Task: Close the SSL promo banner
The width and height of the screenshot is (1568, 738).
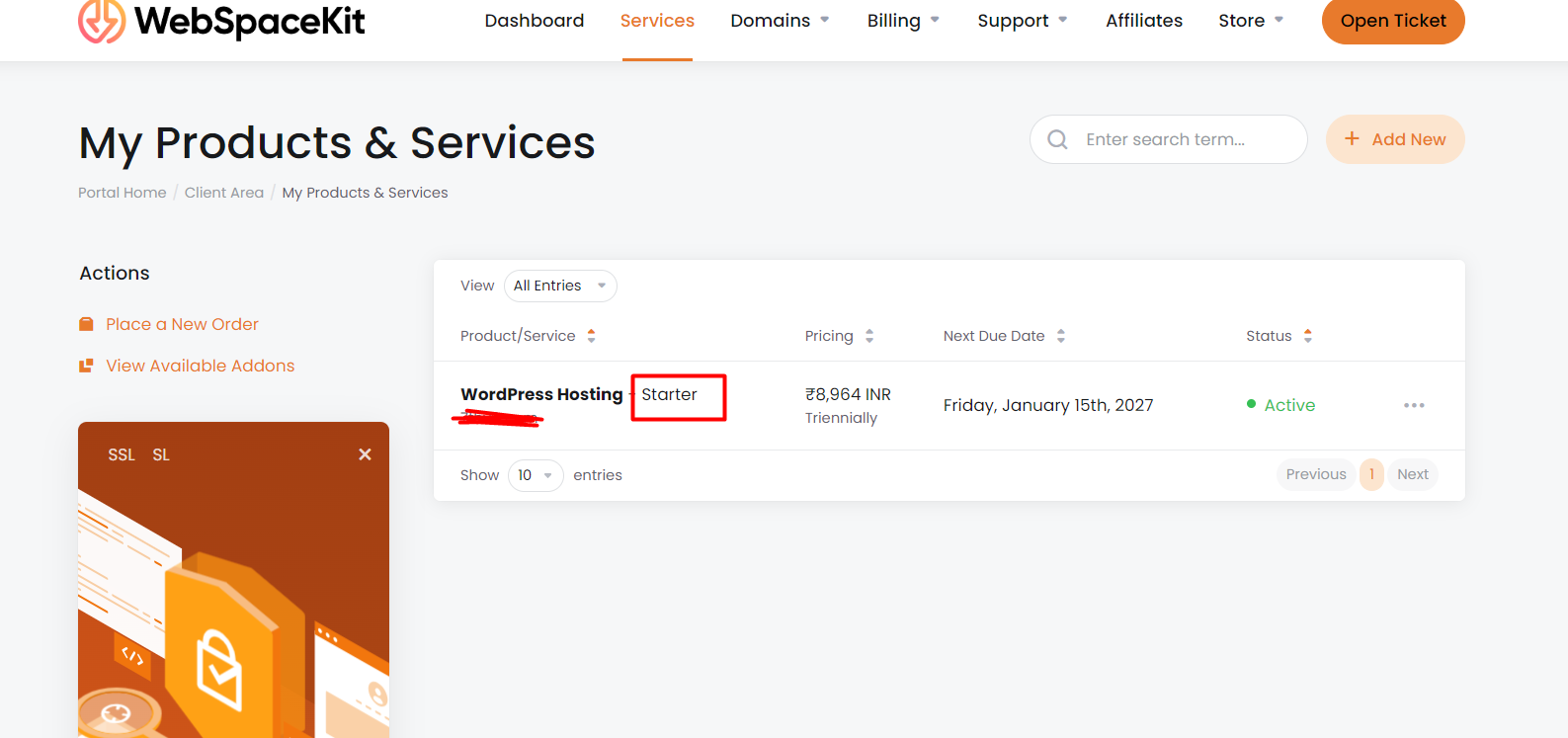Action: [x=365, y=454]
